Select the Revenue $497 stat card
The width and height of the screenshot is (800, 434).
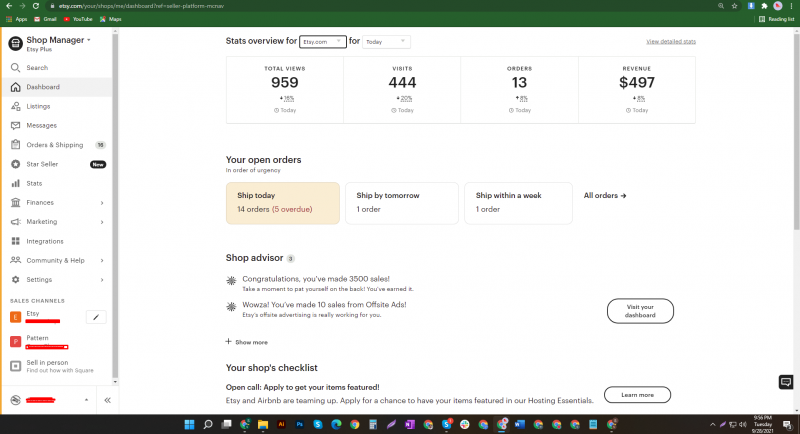tap(637, 90)
